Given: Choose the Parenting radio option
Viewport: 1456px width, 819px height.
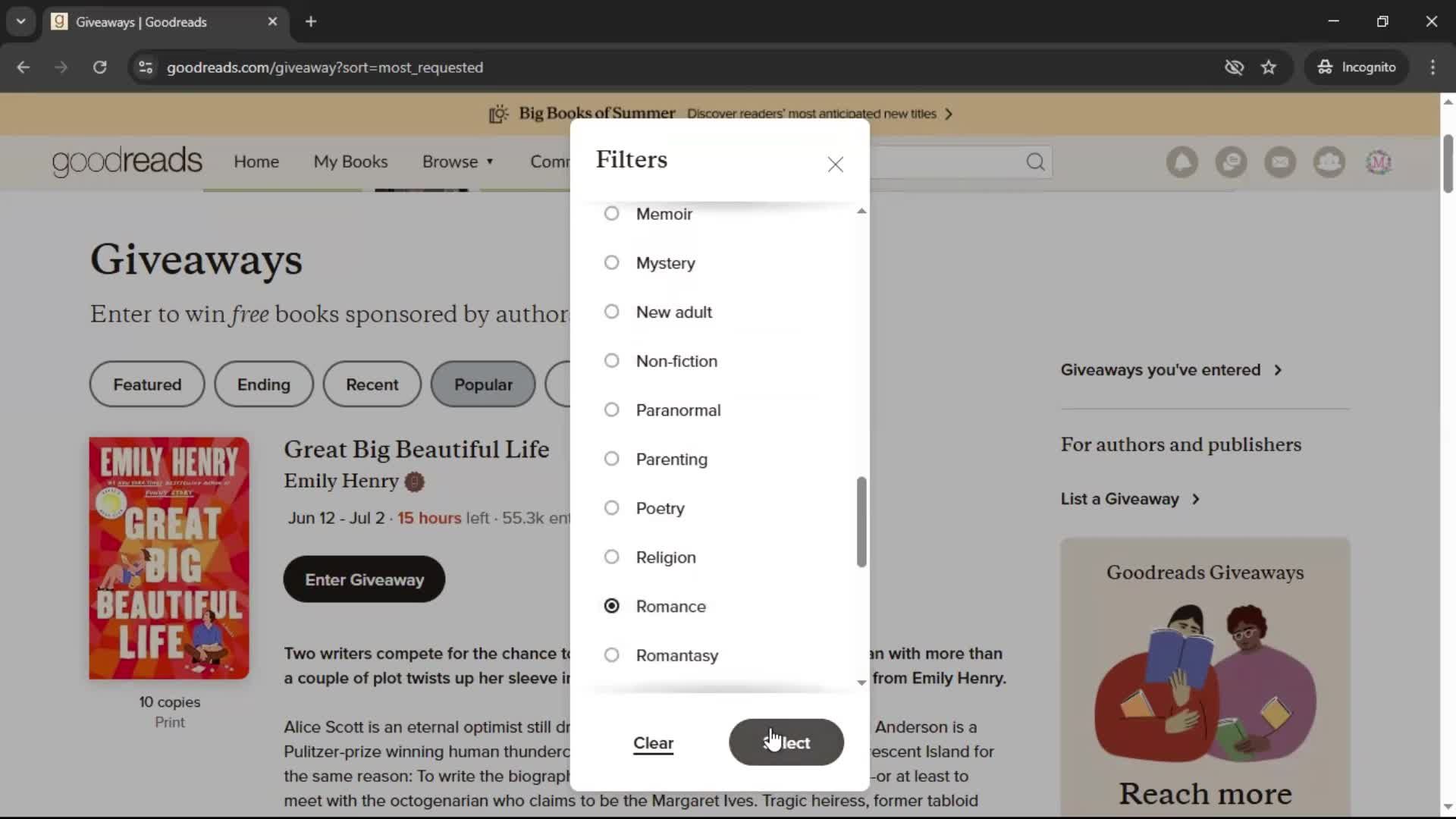Looking at the screenshot, I should point(611,459).
